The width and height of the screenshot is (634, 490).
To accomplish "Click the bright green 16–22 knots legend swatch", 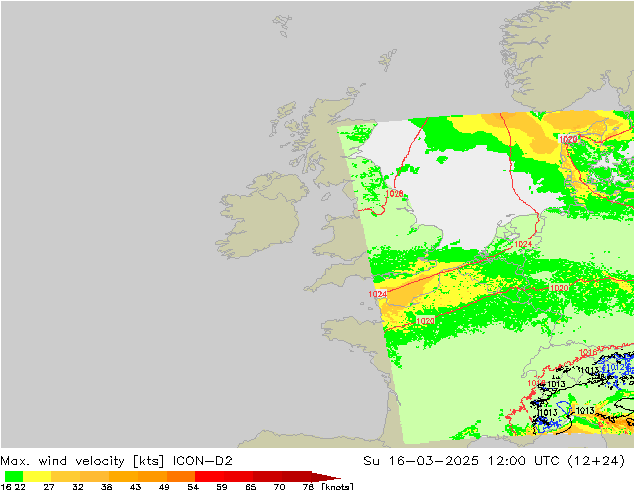I will tap(14, 476).
